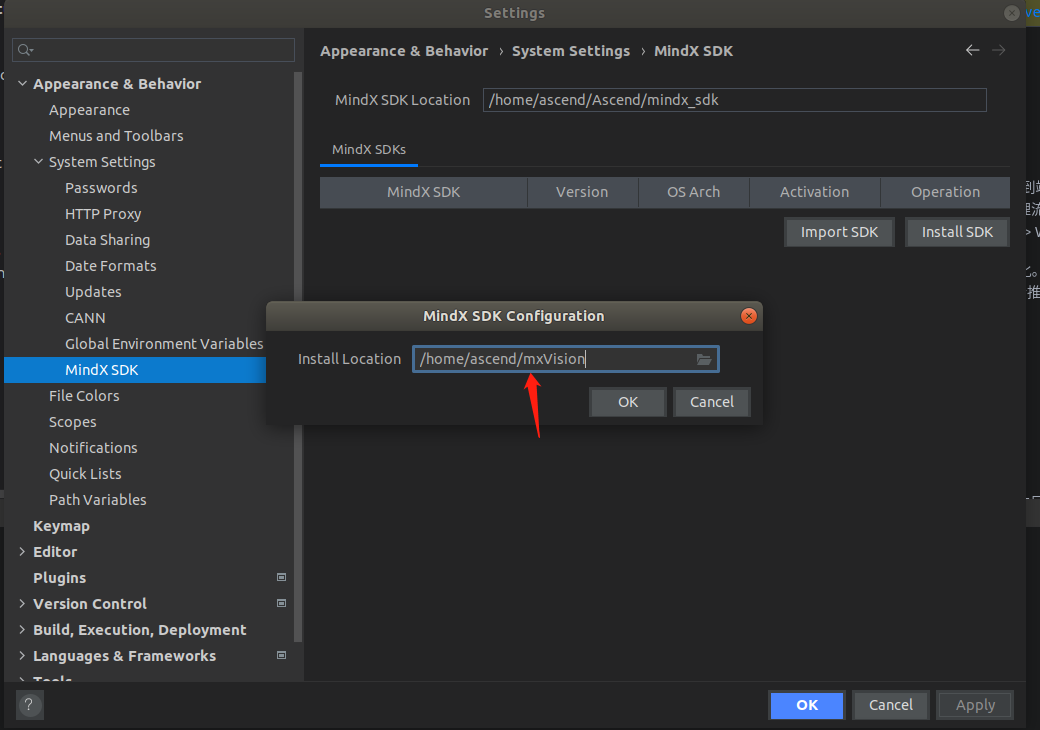The image size is (1040, 730).
Task: Click the search magnifier icon in Settings
Action: click(x=25, y=50)
